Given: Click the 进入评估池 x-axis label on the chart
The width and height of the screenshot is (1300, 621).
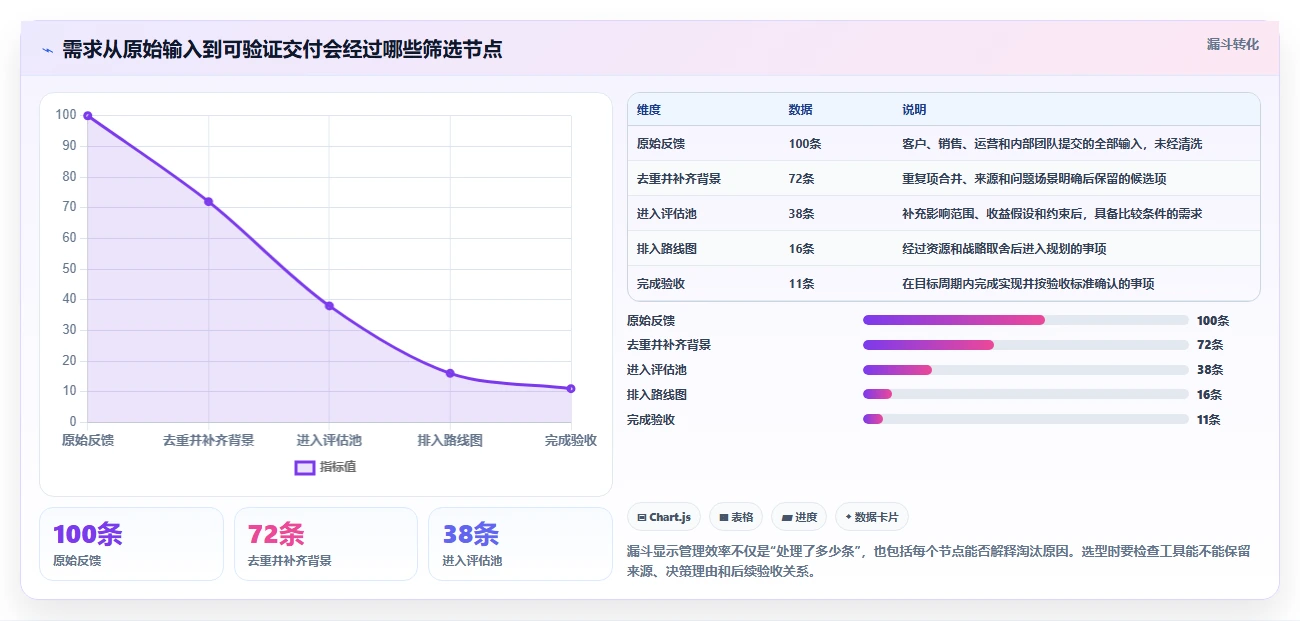Looking at the screenshot, I should [329, 440].
